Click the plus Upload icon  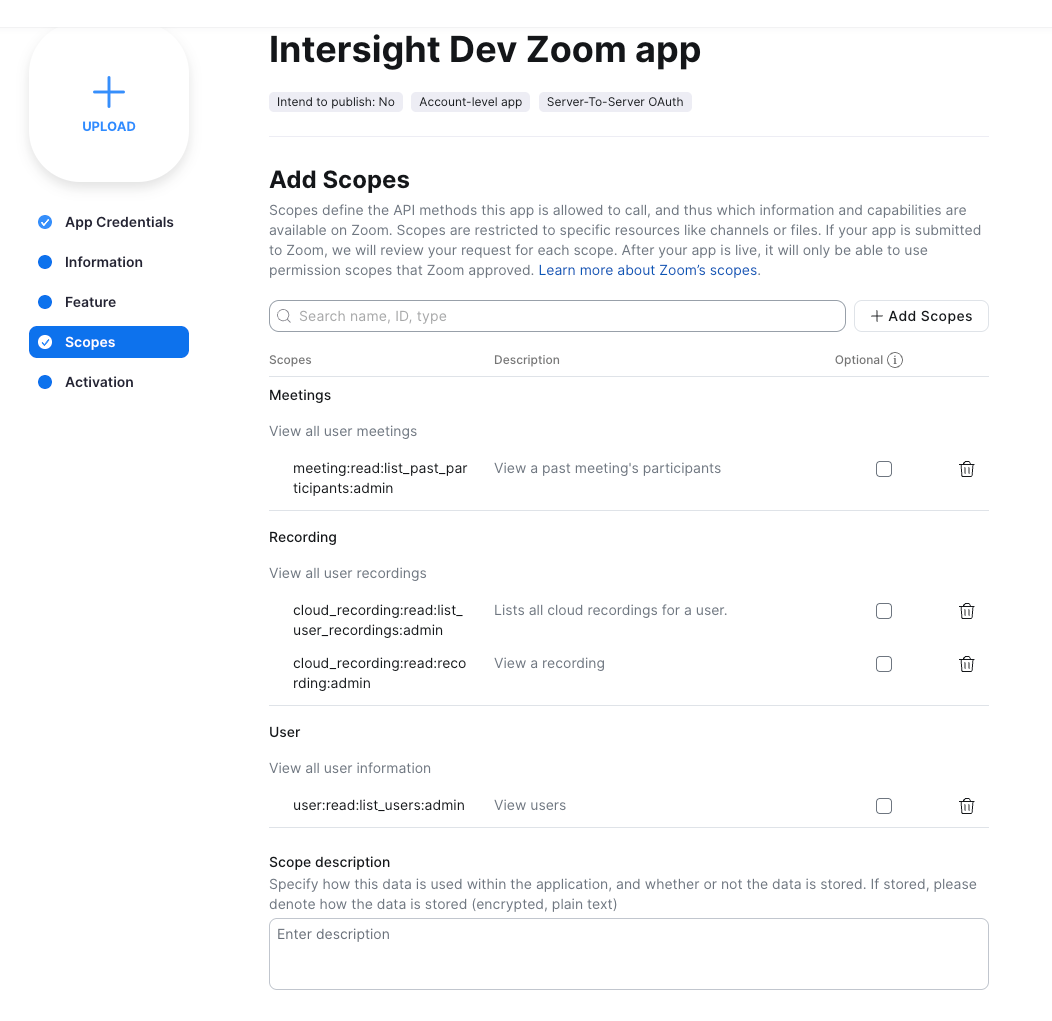[109, 94]
